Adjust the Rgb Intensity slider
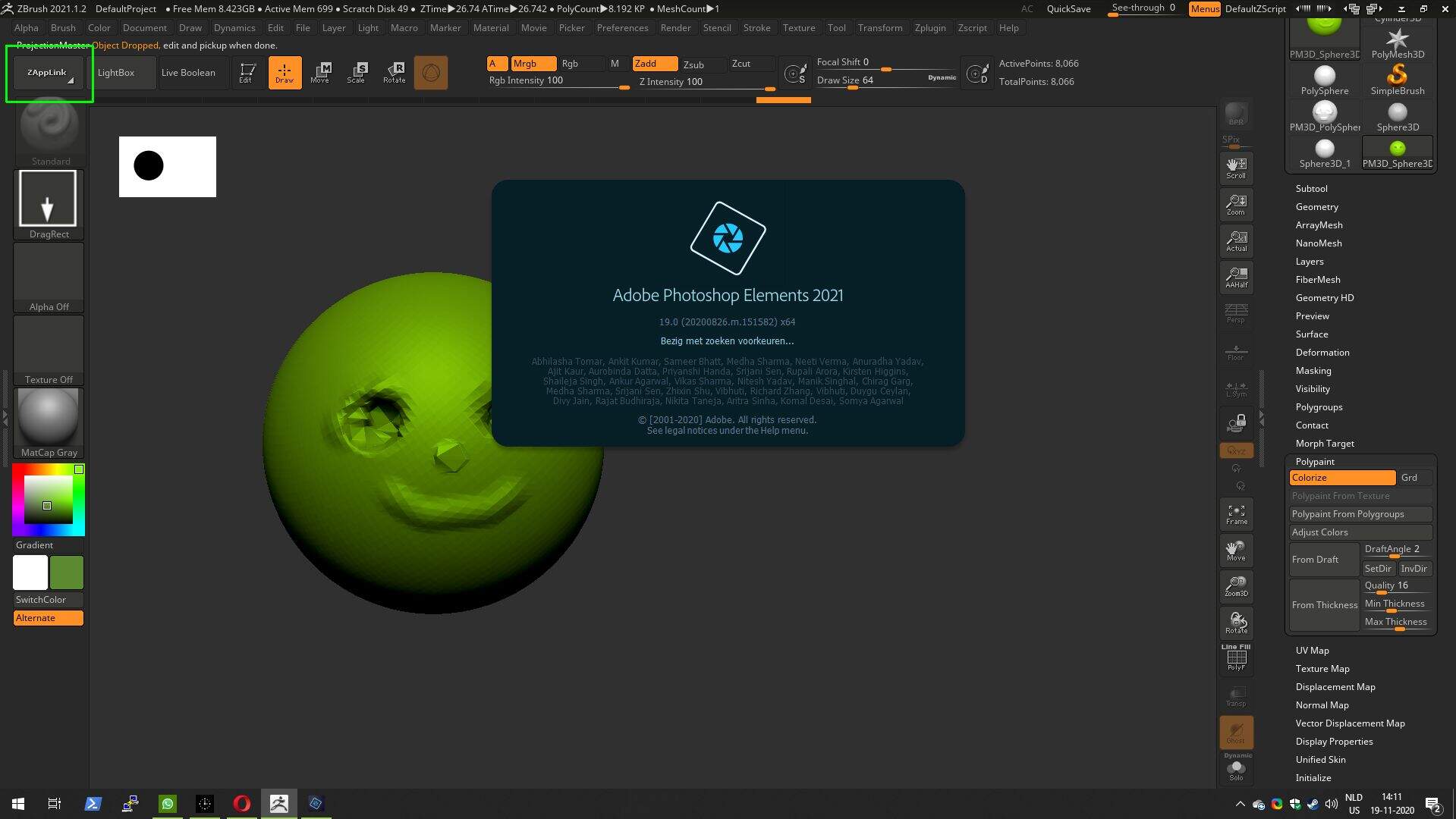This screenshot has width=1456, height=819. 558,81
